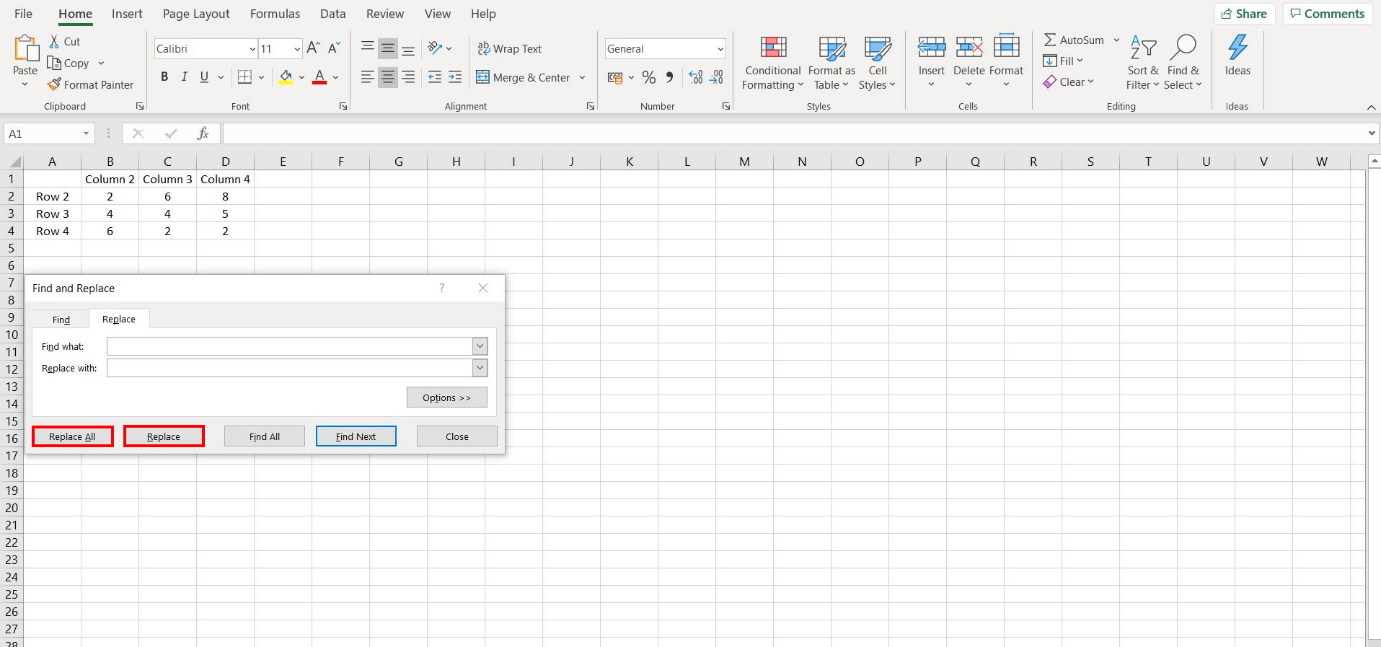Click the Copy icon
Image resolution: width=1381 pixels, height=647 pixels.
(55, 63)
